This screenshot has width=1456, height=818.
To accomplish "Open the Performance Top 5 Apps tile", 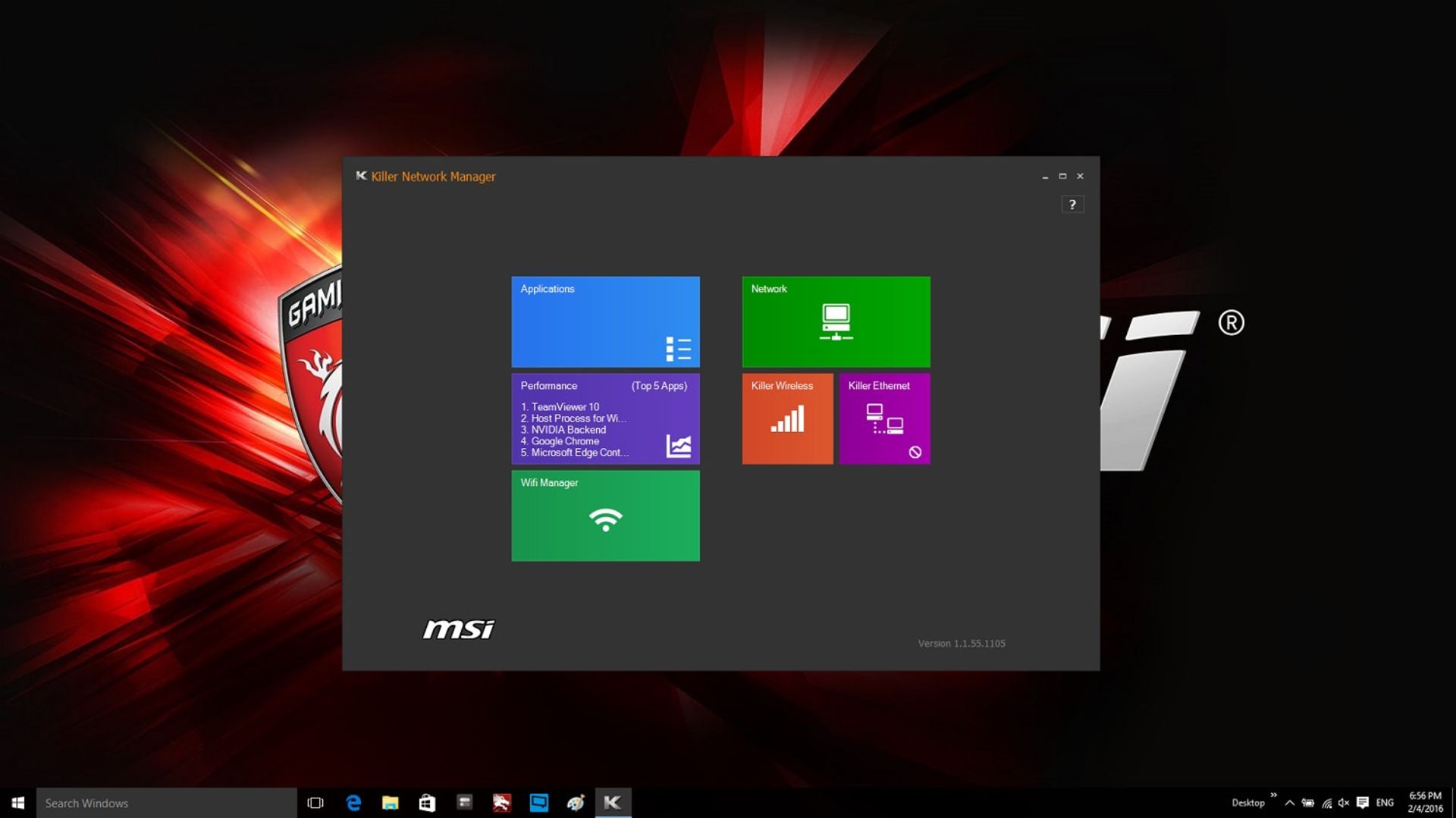I will 605,418.
